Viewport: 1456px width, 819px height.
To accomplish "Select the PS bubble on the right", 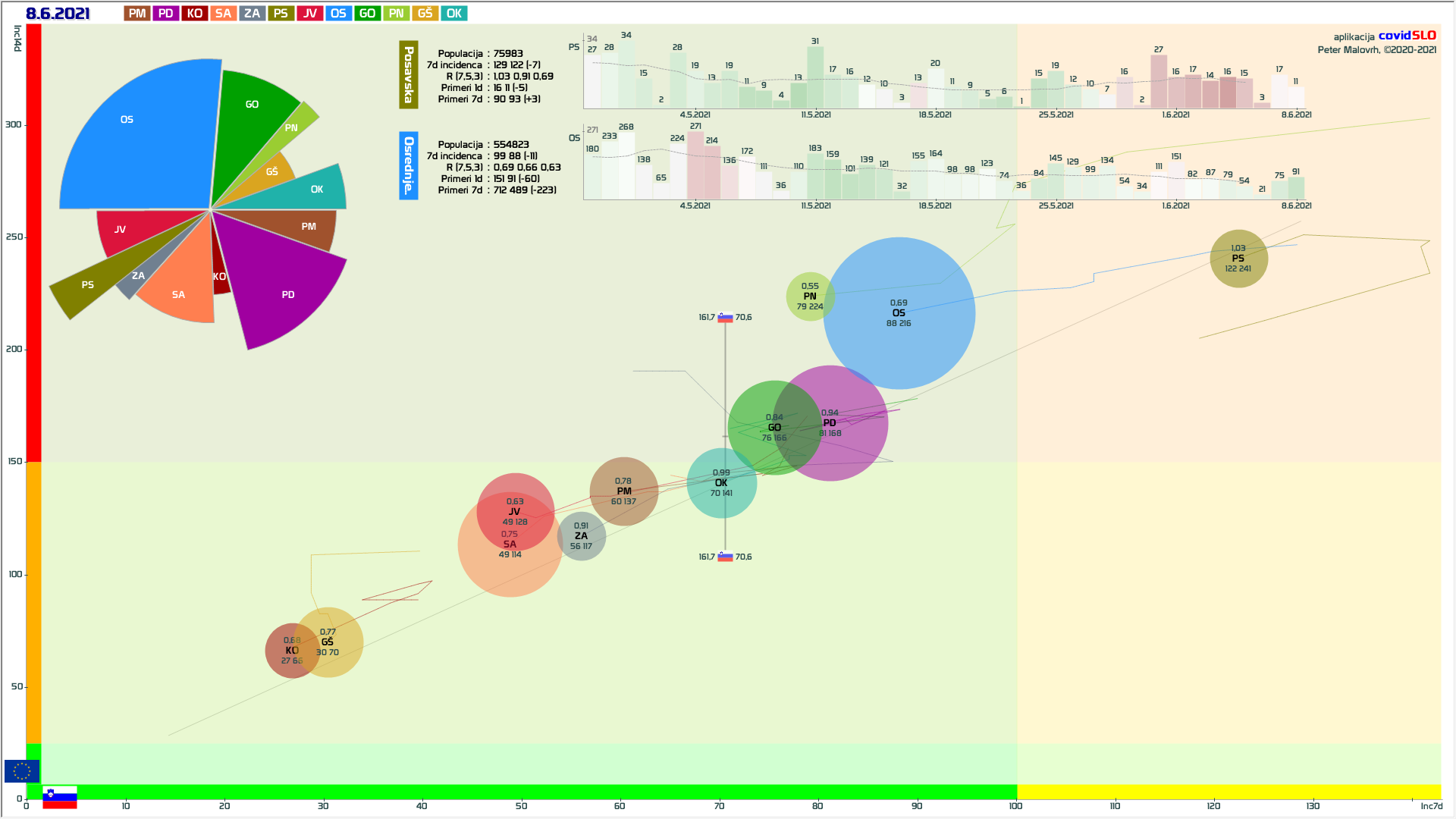I will [x=1238, y=259].
